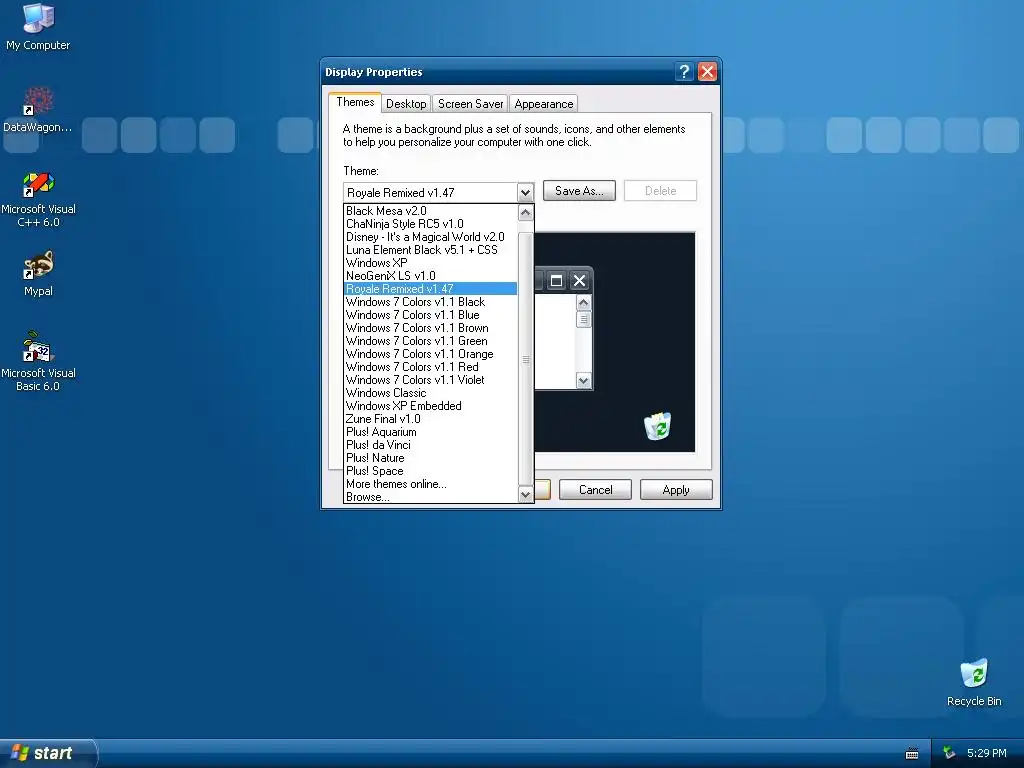The width and height of the screenshot is (1024, 768).
Task: Choose Windows 7 Colors v1.1 Black
Action: pos(430,302)
